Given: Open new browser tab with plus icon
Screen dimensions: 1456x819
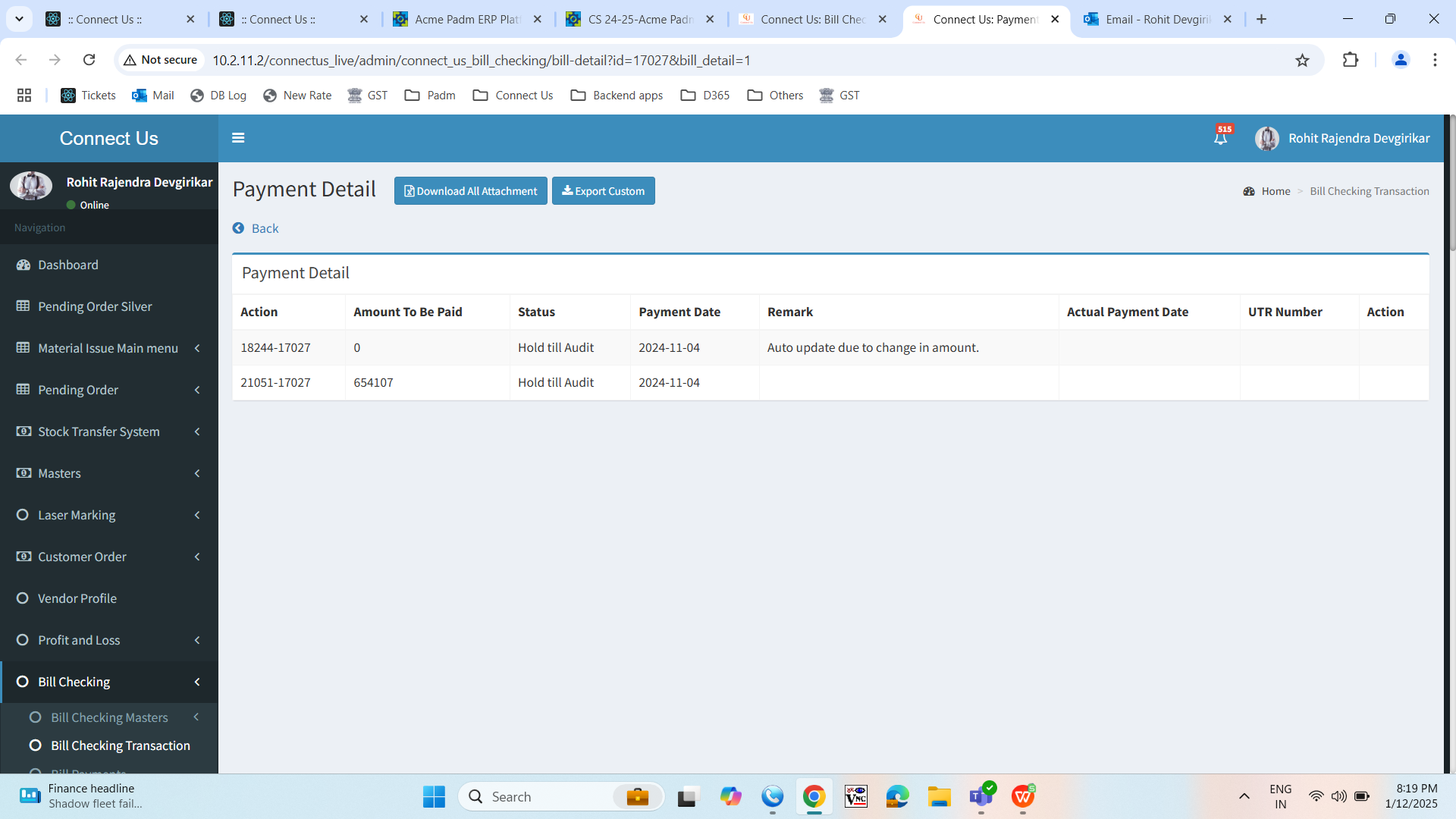Looking at the screenshot, I should pyautogui.click(x=1262, y=19).
